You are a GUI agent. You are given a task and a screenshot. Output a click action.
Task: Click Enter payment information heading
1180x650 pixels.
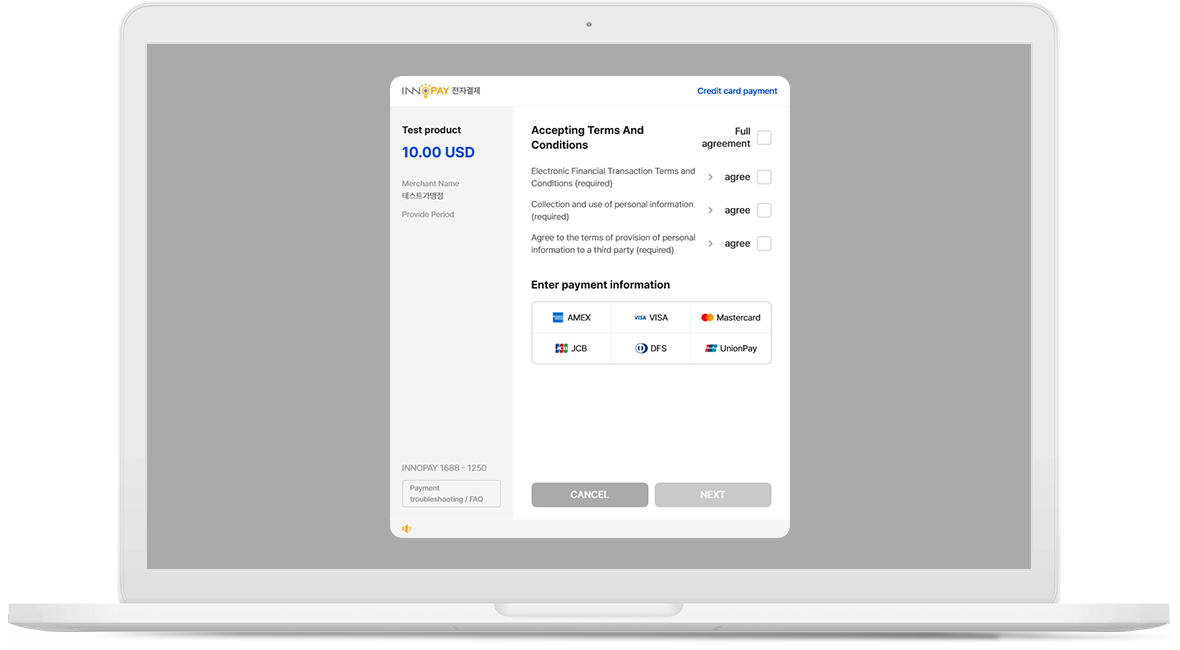[601, 284]
